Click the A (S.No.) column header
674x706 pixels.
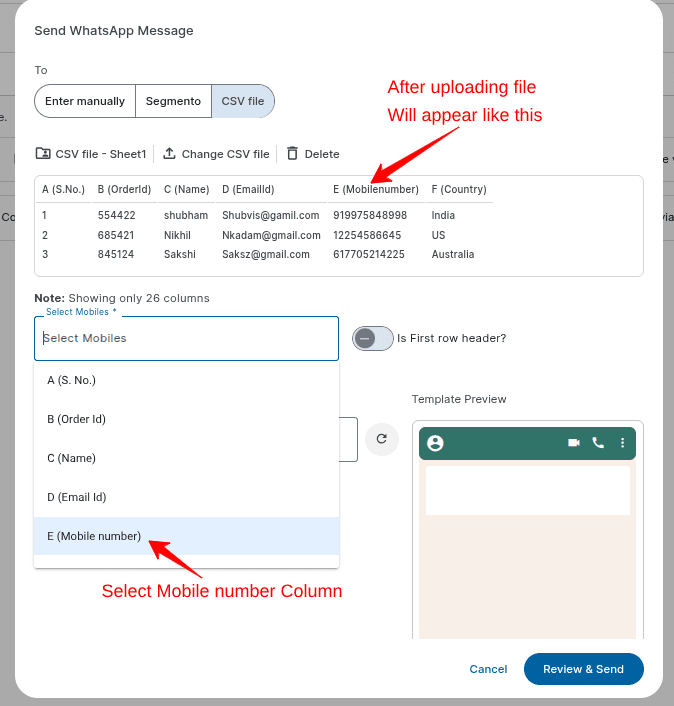click(x=63, y=190)
